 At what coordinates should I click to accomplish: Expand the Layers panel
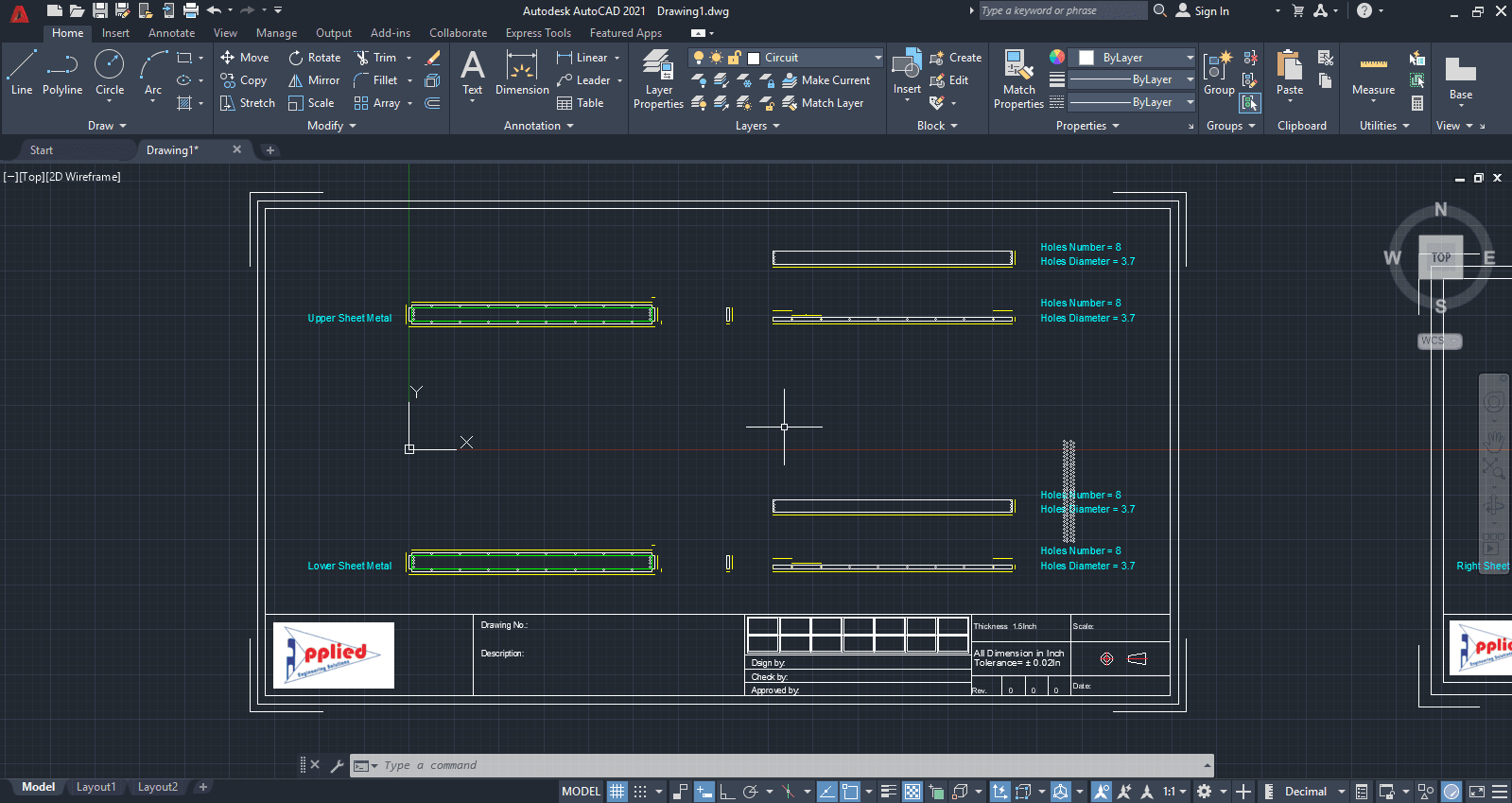(x=757, y=126)
